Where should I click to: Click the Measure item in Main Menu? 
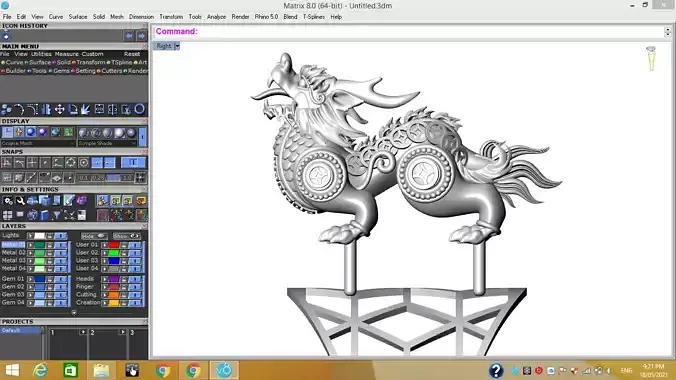[x=66, y=54]
